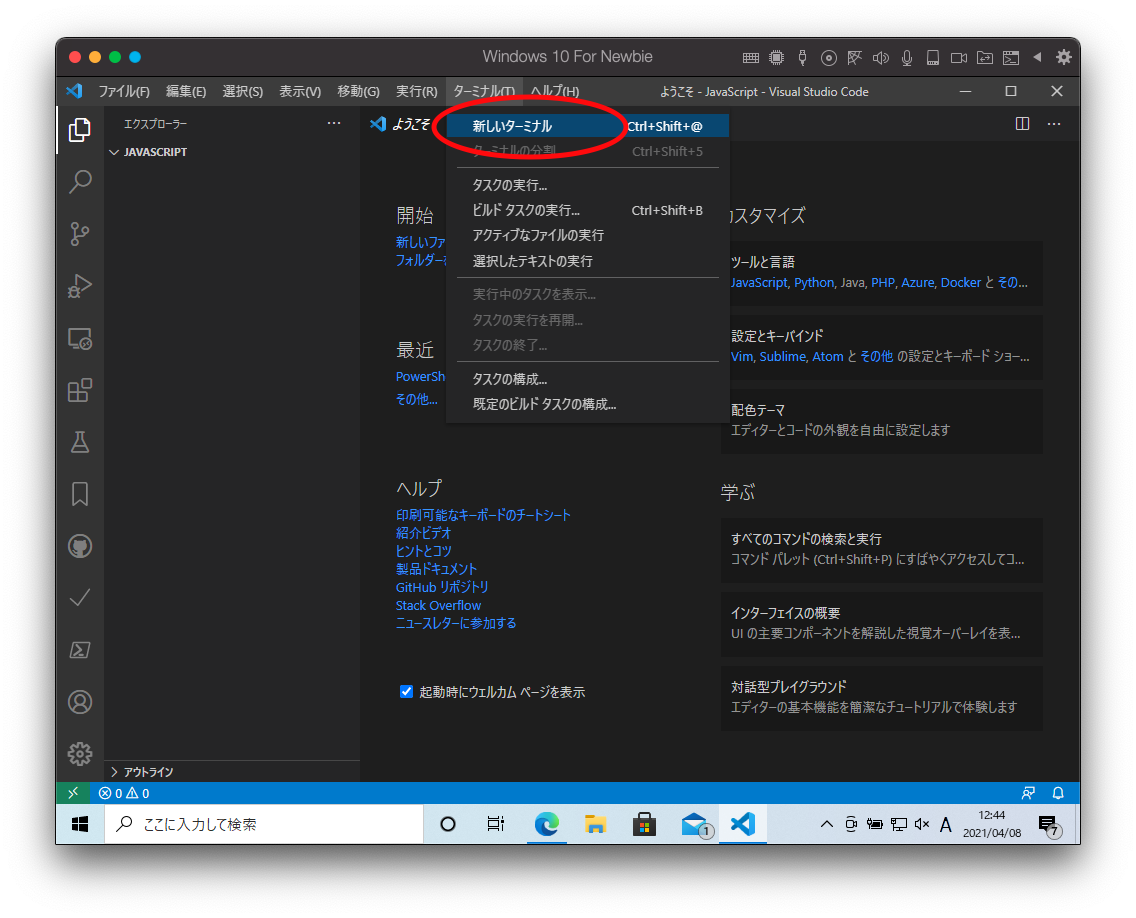Open the Extensions view

pyautogui.click(x=80, y=390)
